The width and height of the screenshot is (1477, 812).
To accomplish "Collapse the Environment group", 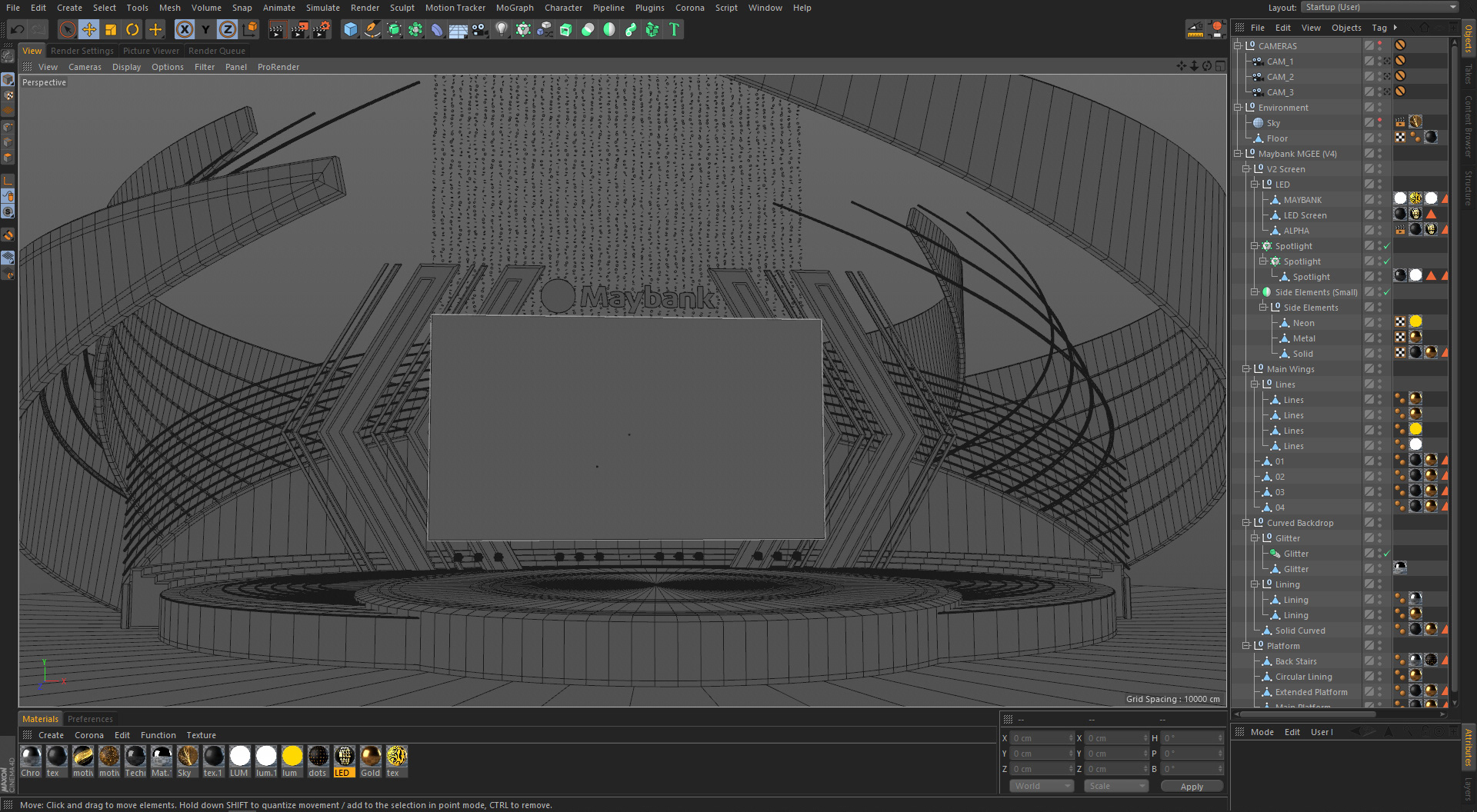I will [x=1238, y=108].
